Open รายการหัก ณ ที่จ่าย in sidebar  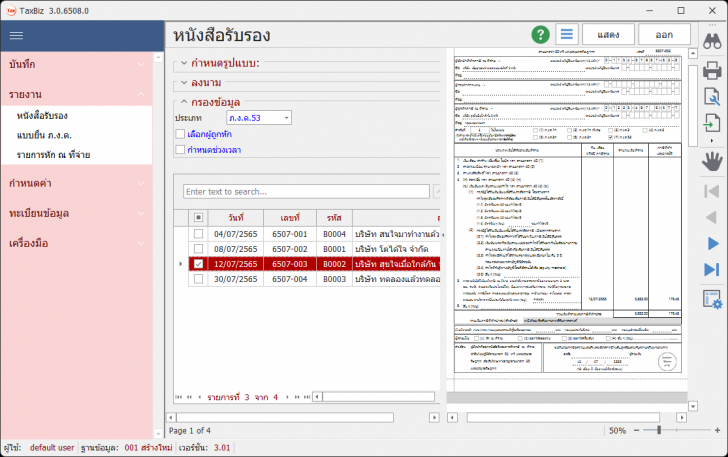click(x=53, y=155)
